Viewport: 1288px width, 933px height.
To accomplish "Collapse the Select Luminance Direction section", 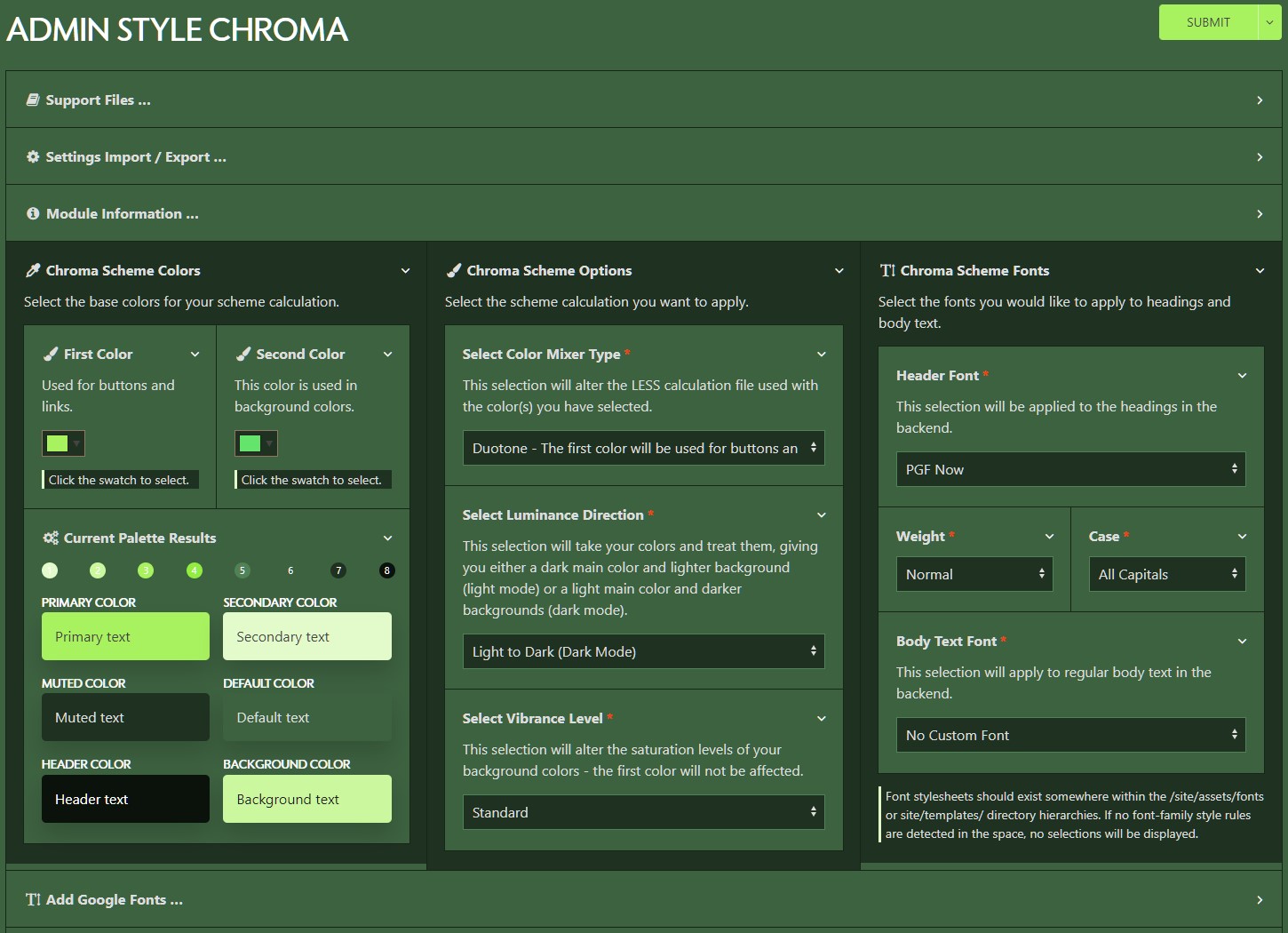I will tap(821, 515).
